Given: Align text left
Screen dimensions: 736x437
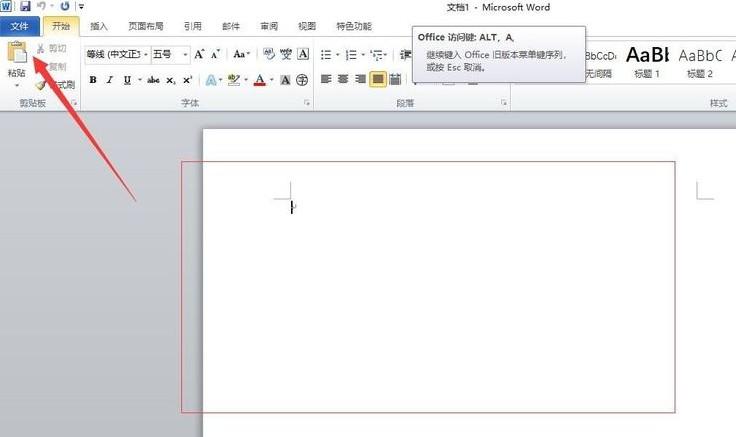Looking at the screenshot, I should 326,79.
